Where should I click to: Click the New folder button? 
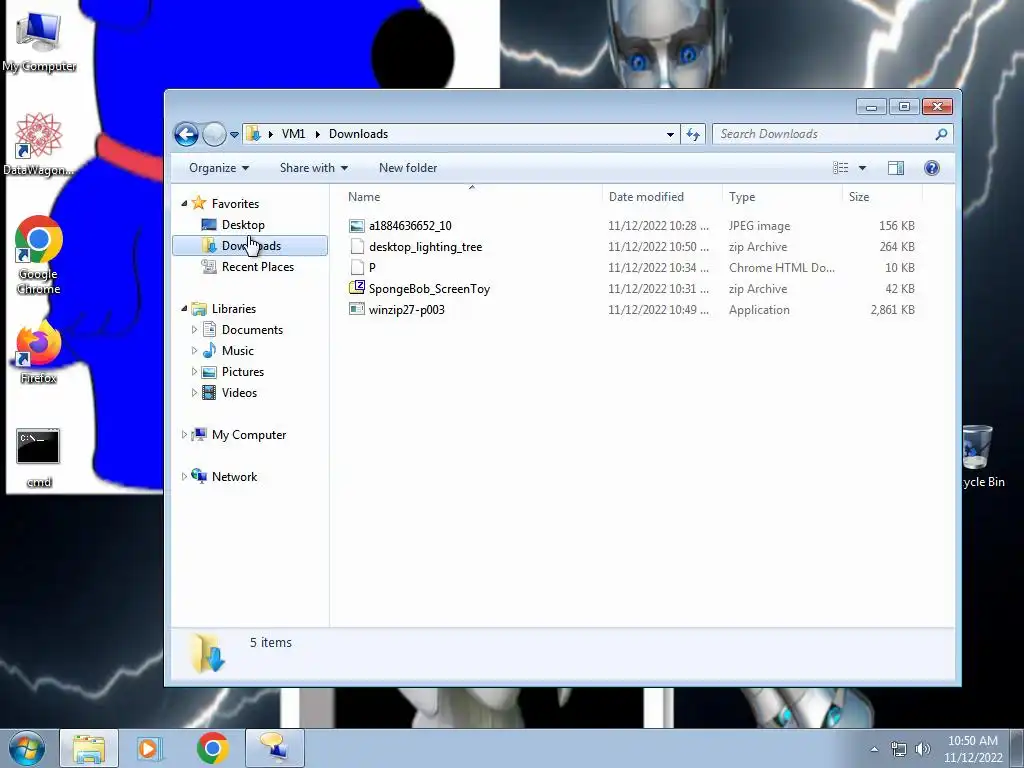coord(408,168)
